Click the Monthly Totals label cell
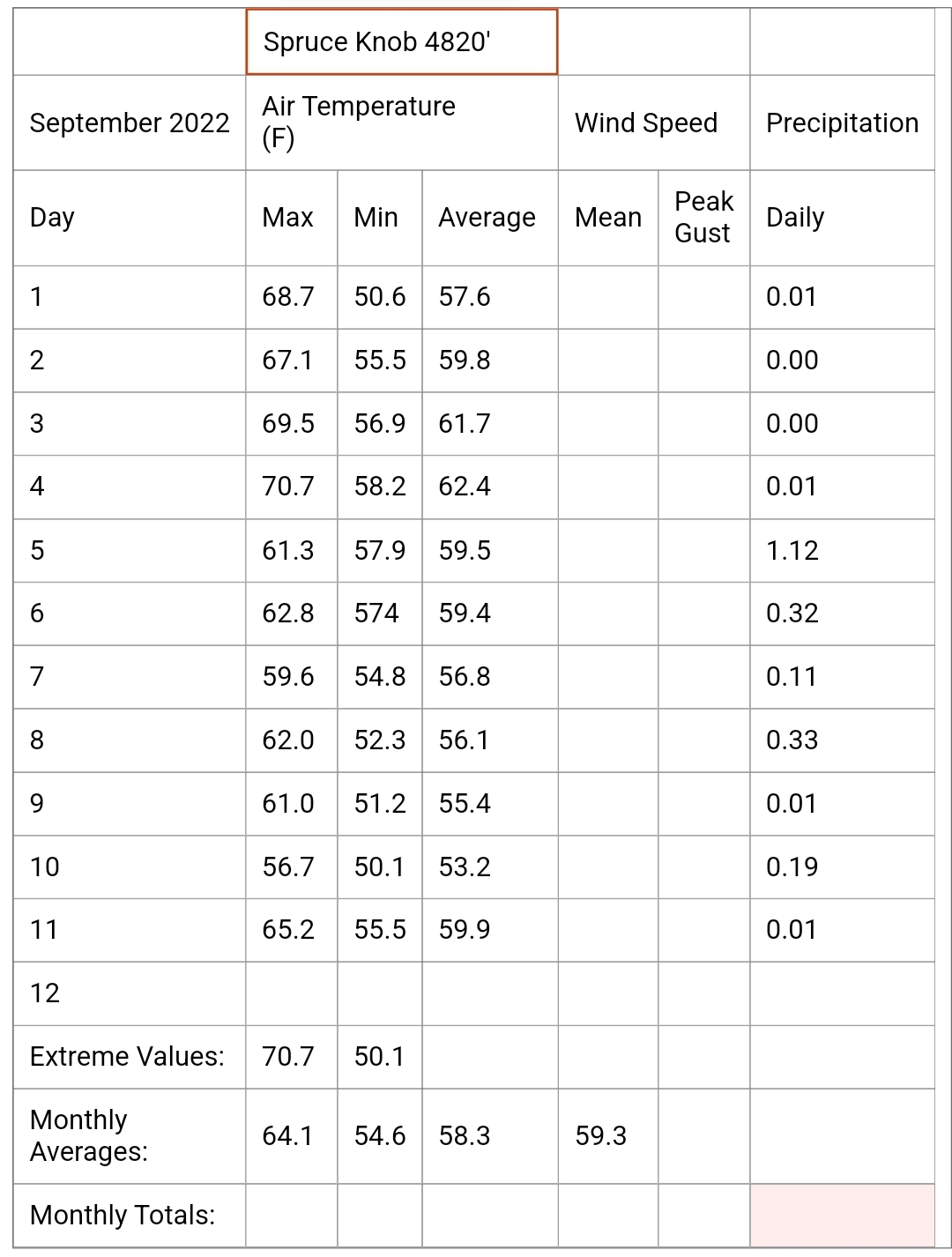952x1257 pixels. [x=130, y=1216]
